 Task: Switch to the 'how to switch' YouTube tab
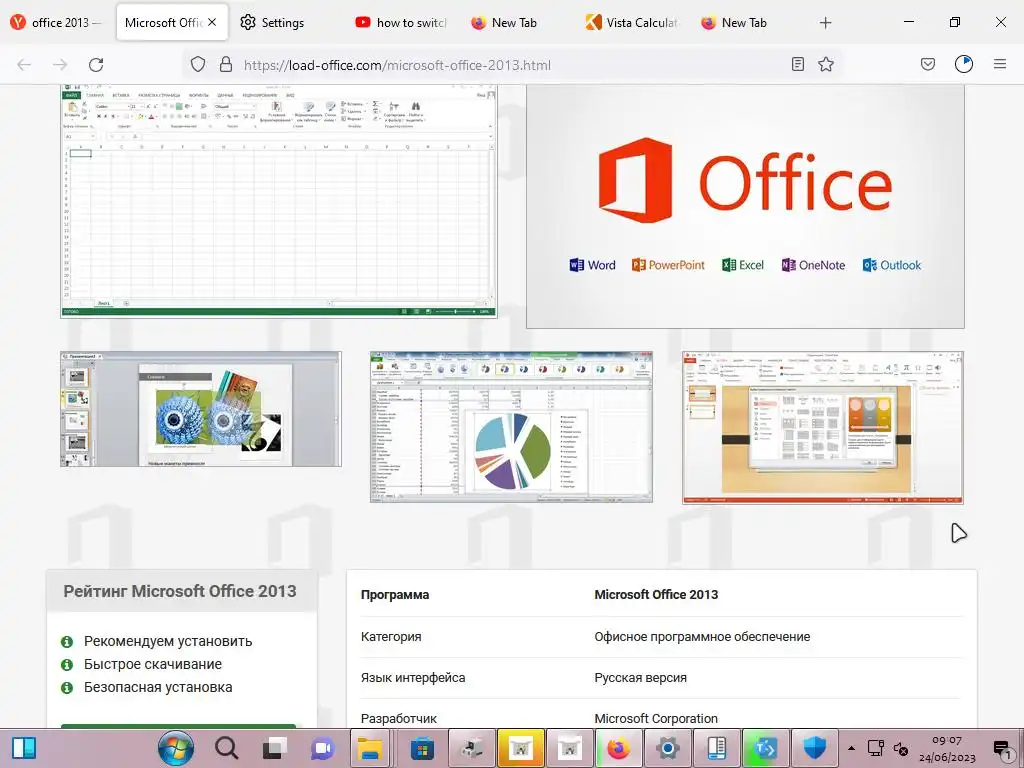[401, 22]
